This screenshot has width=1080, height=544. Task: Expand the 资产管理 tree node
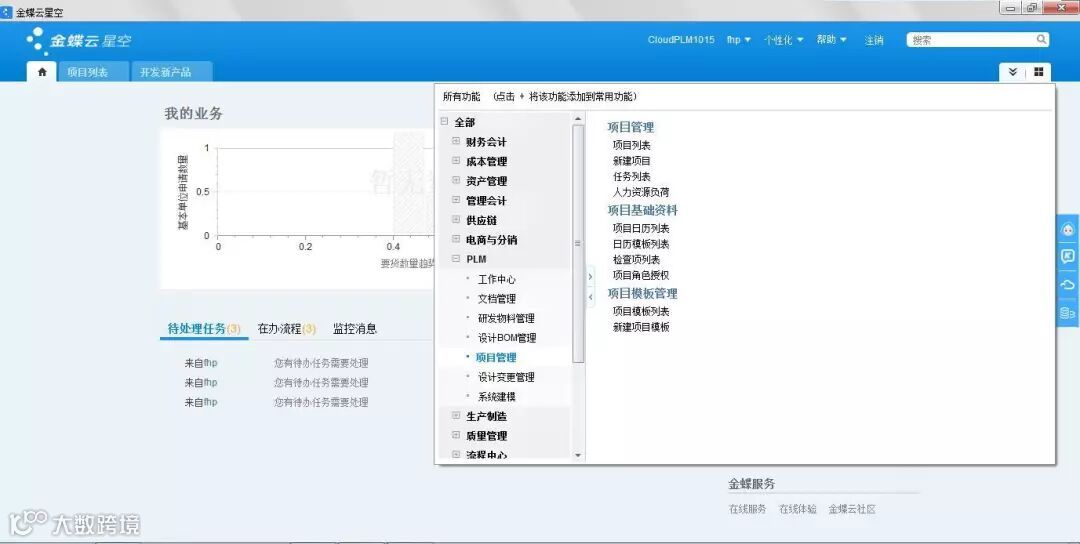coord(455,180)
